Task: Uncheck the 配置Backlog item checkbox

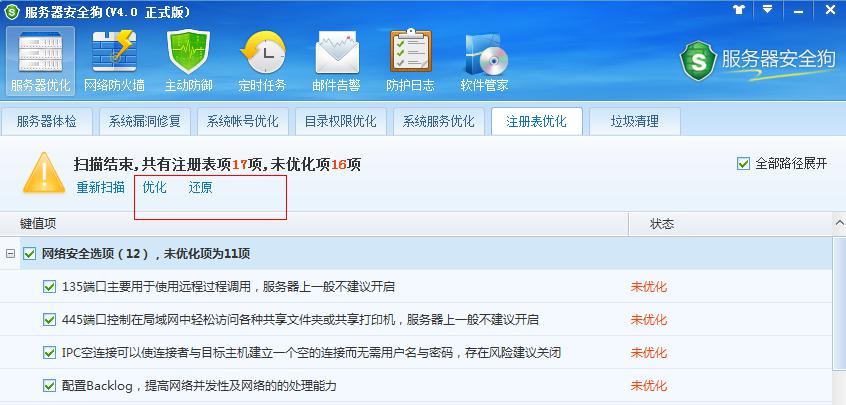Action: tap(49, 386)
